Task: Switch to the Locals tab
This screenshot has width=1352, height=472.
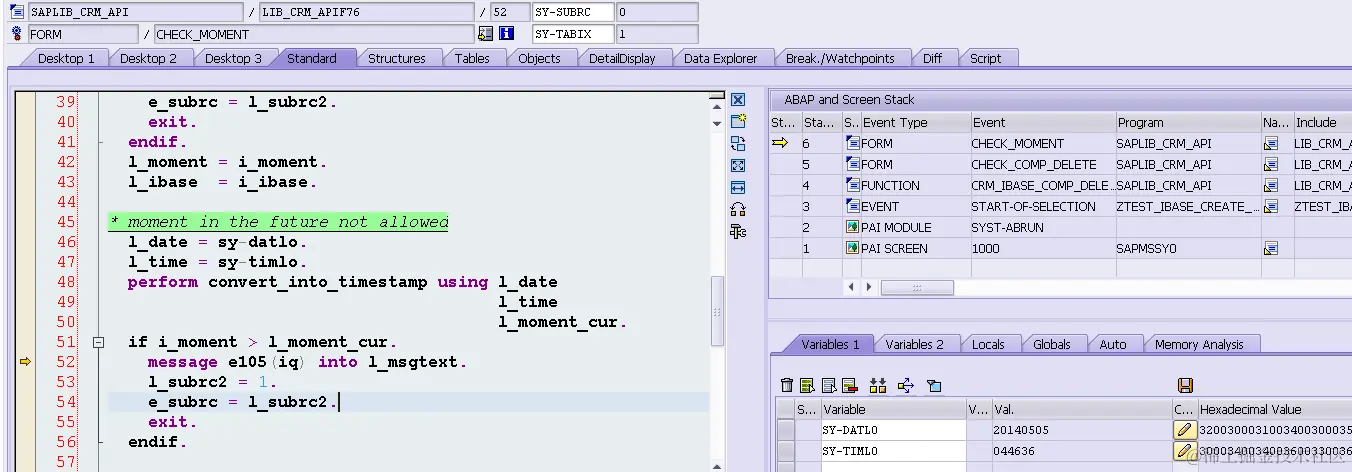Action: tap(988, 344)
